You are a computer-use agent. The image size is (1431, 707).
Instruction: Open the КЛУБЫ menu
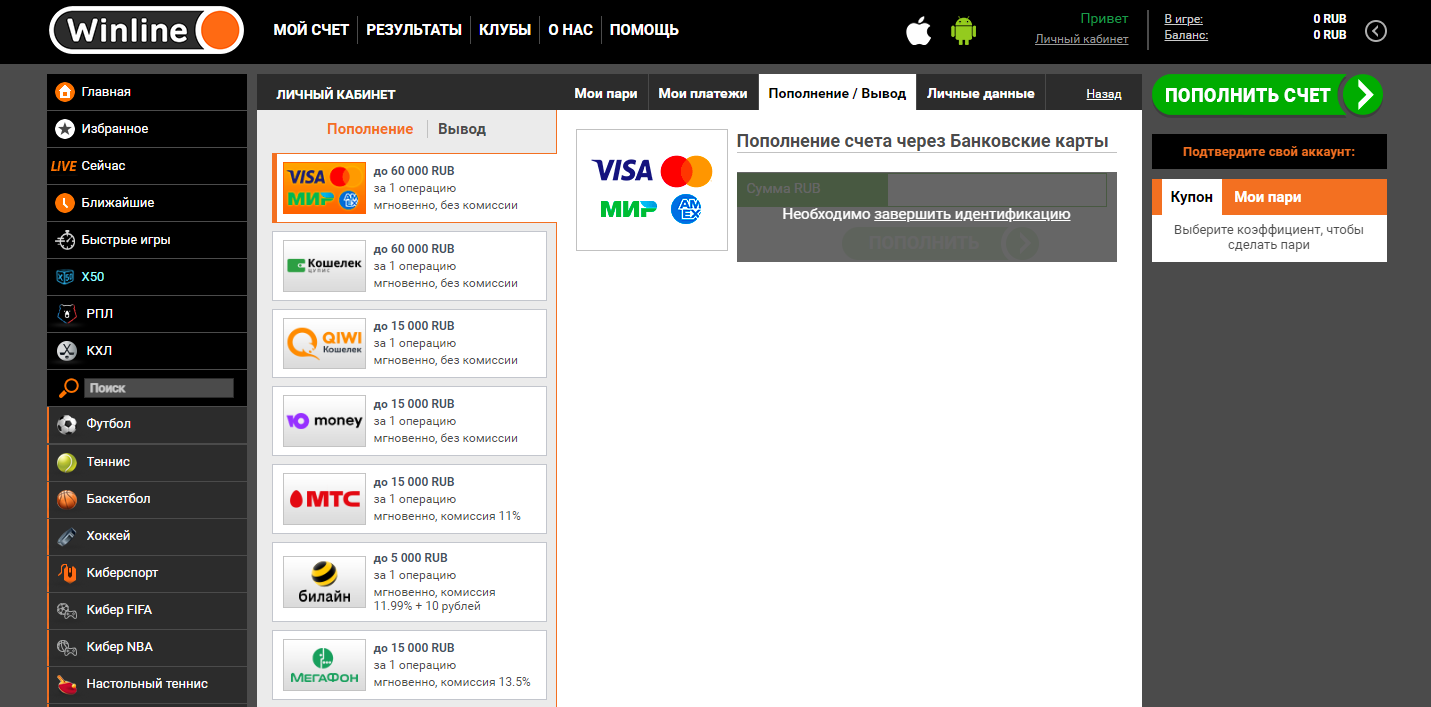pyautogui.click(x=505, y=30)
